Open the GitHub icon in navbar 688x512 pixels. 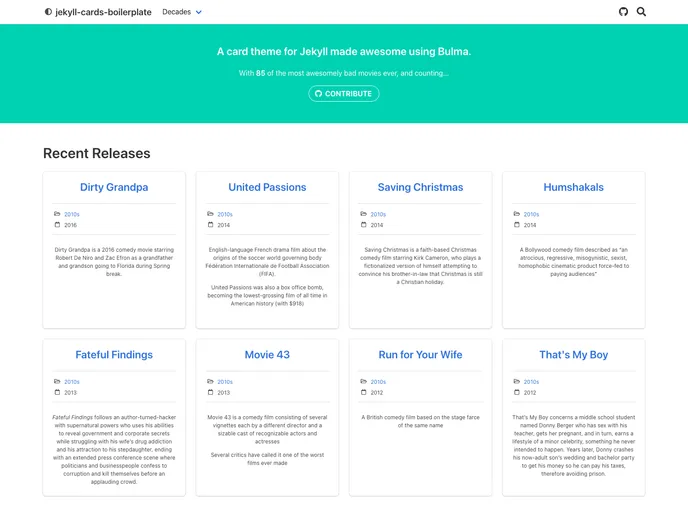623,12
